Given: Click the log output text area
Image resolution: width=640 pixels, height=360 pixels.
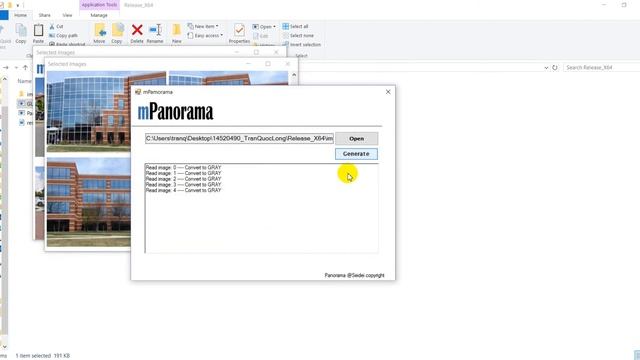Looking at the screenshot, I should pyautogui.click(x=261, y=208).
